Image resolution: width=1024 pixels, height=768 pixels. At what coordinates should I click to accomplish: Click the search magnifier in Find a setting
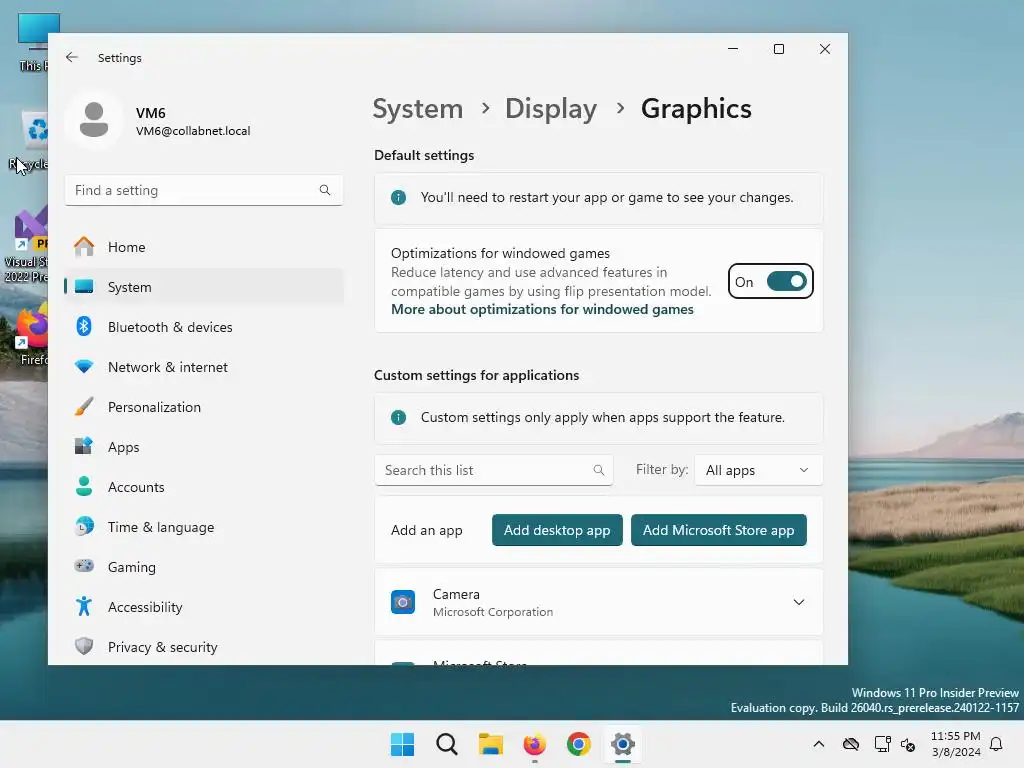325,190
